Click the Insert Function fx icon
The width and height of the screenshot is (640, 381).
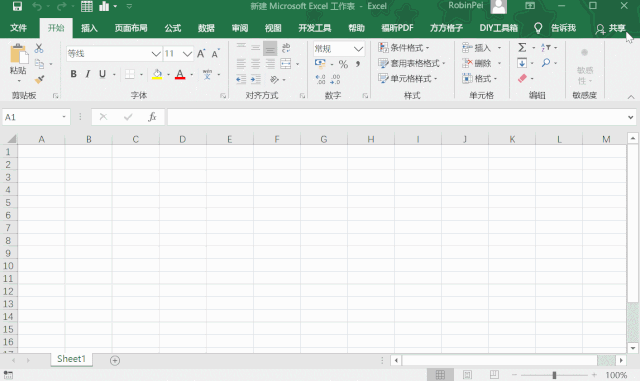tap(152, 117)
